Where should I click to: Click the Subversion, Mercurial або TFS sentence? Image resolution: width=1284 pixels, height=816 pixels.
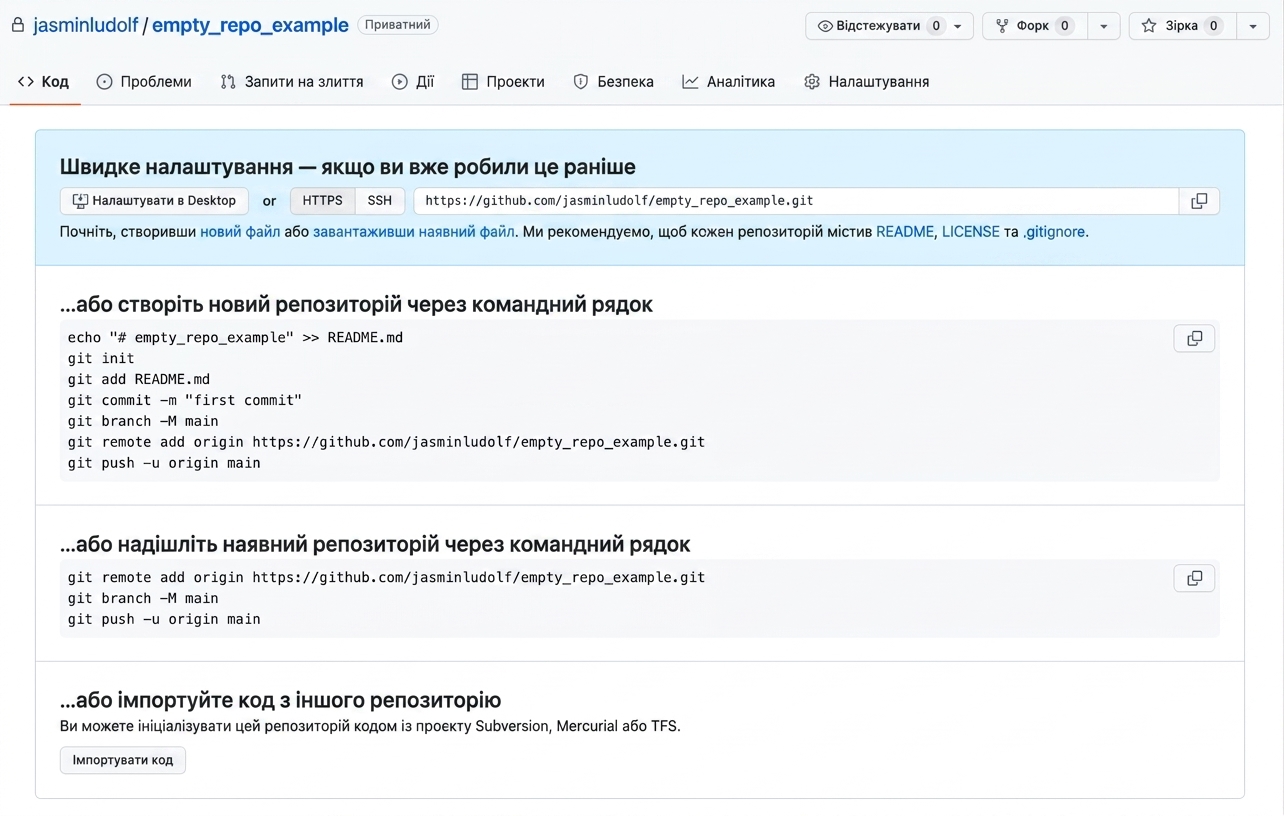tap(370, 726)
